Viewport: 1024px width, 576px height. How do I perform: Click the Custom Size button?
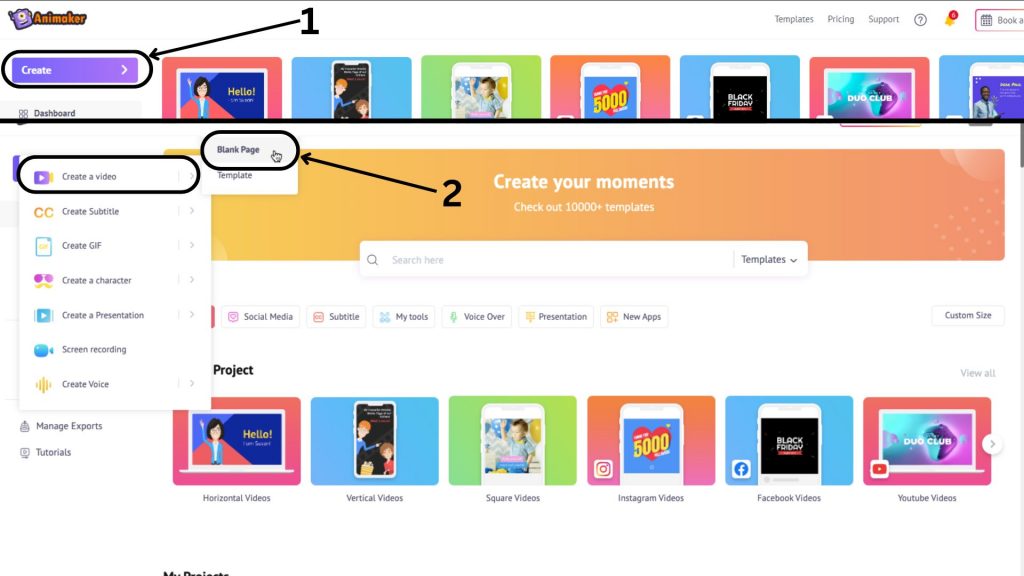point(968,315)
